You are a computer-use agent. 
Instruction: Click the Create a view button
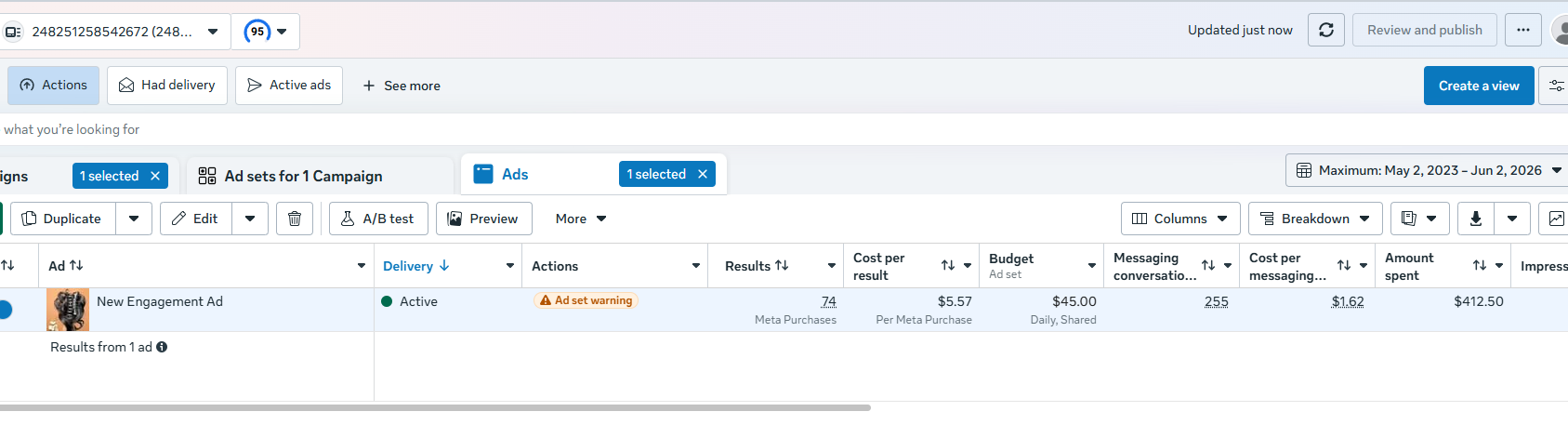(1479, 86)
